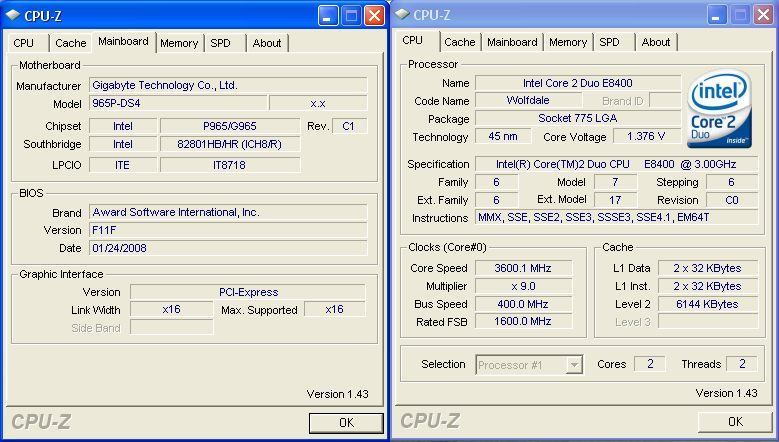Switch to Memory tab in left window
The height and width of the screenshot is (442, 779).
[179, 43]
